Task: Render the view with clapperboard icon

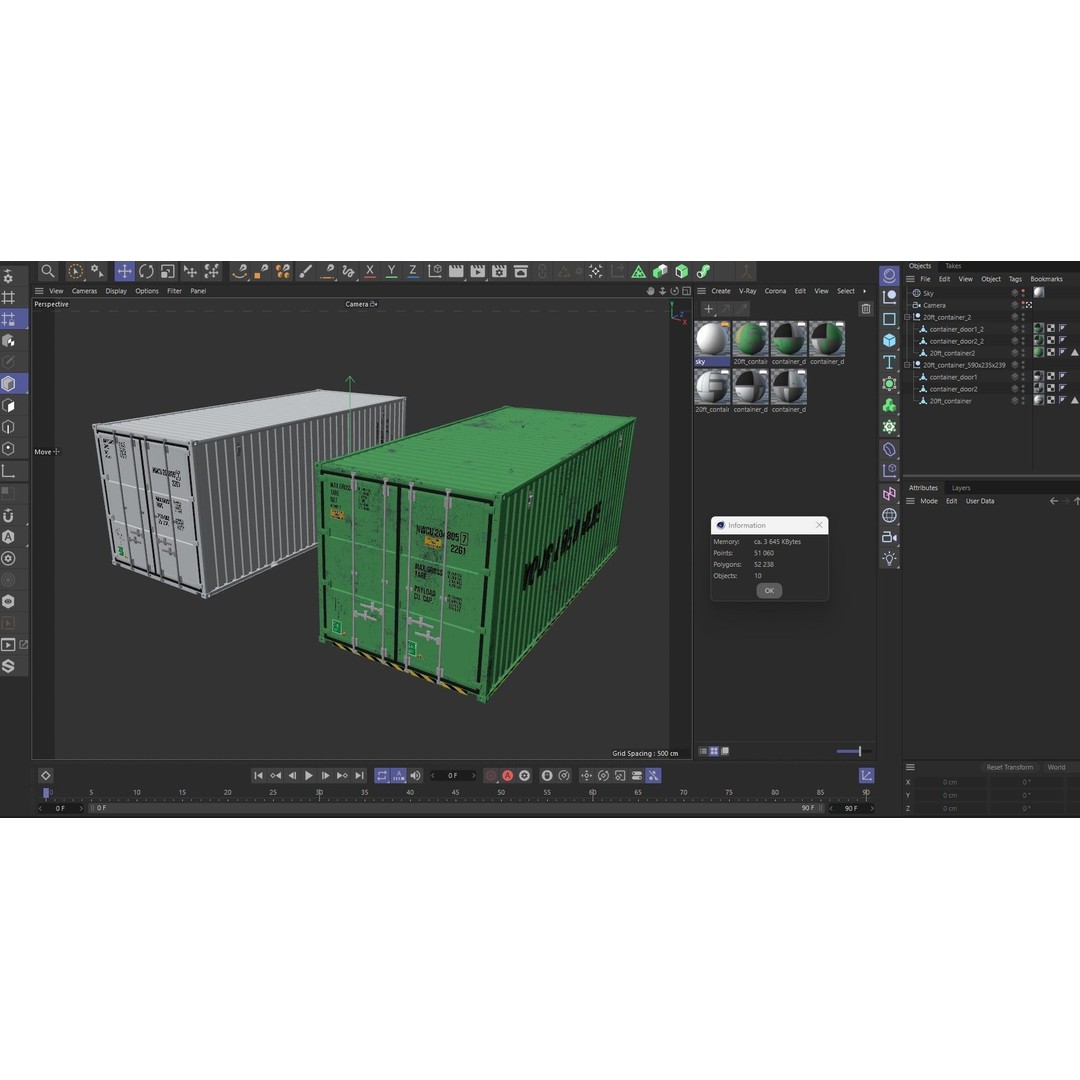Action: click(x=456, y=271)
